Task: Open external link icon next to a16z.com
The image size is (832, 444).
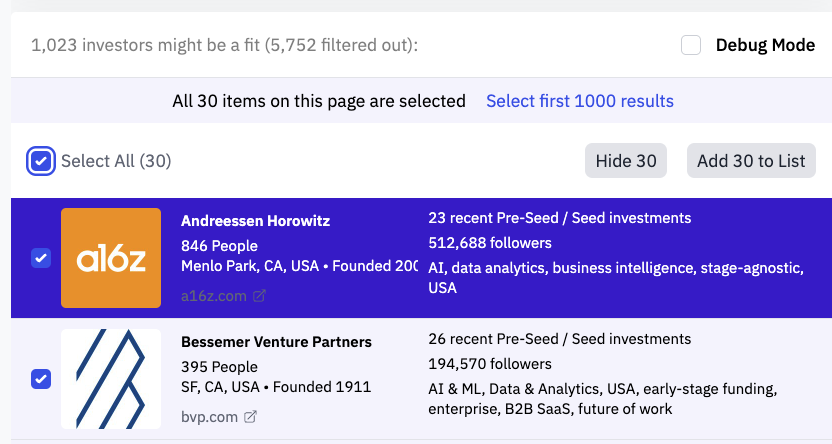Action: click(x=259, y=296)
